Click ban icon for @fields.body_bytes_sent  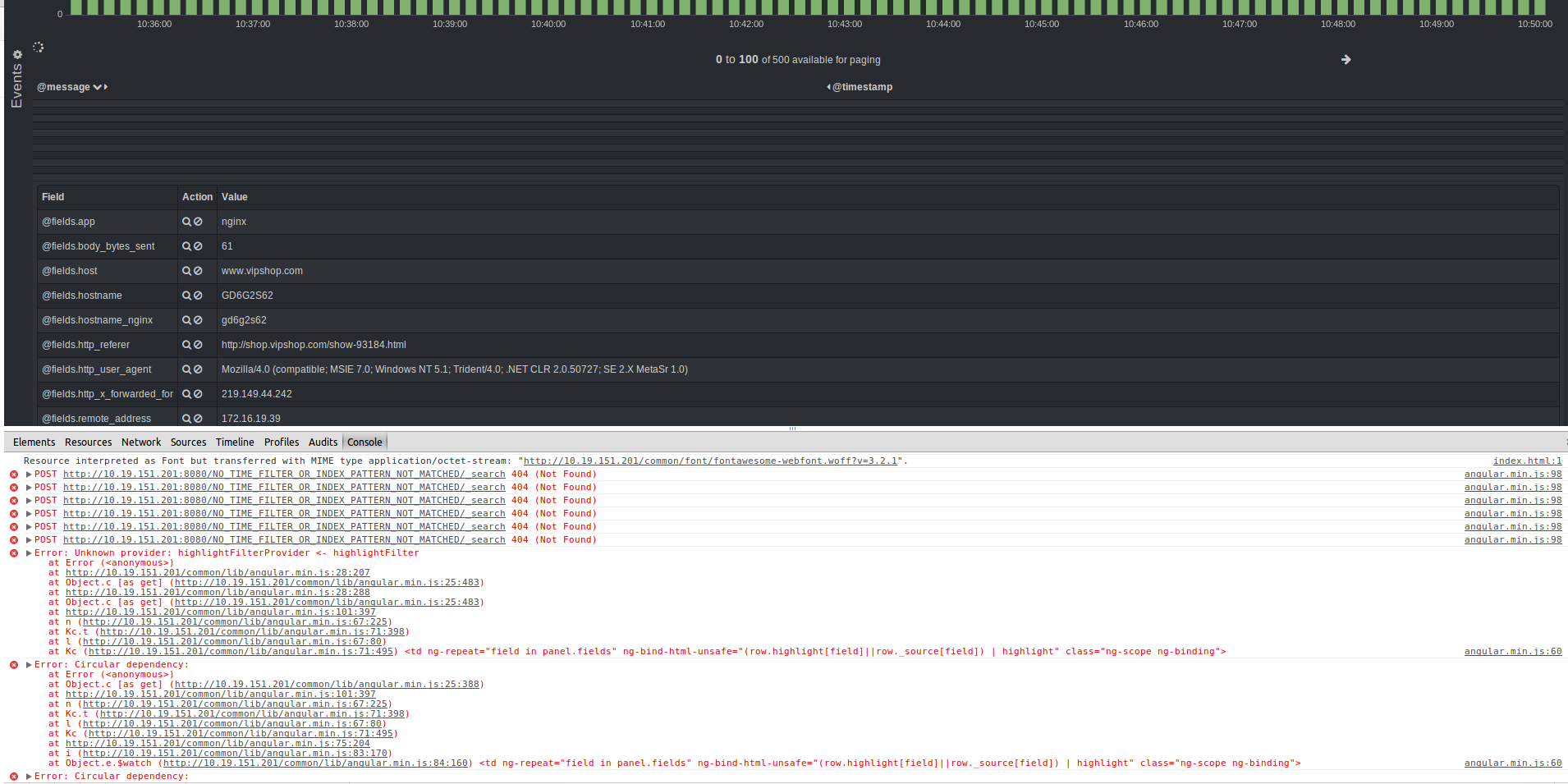click(198, 246)
